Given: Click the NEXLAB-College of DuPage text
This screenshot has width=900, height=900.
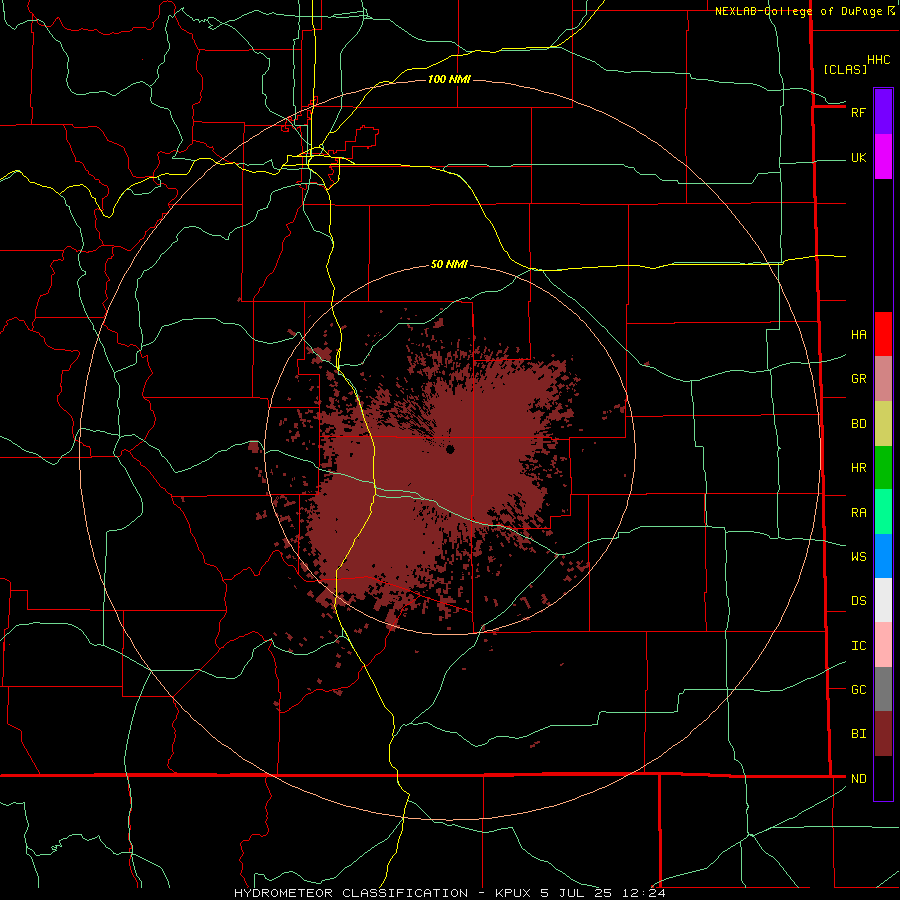Looking at the screenshot, I should pos(798,11).
